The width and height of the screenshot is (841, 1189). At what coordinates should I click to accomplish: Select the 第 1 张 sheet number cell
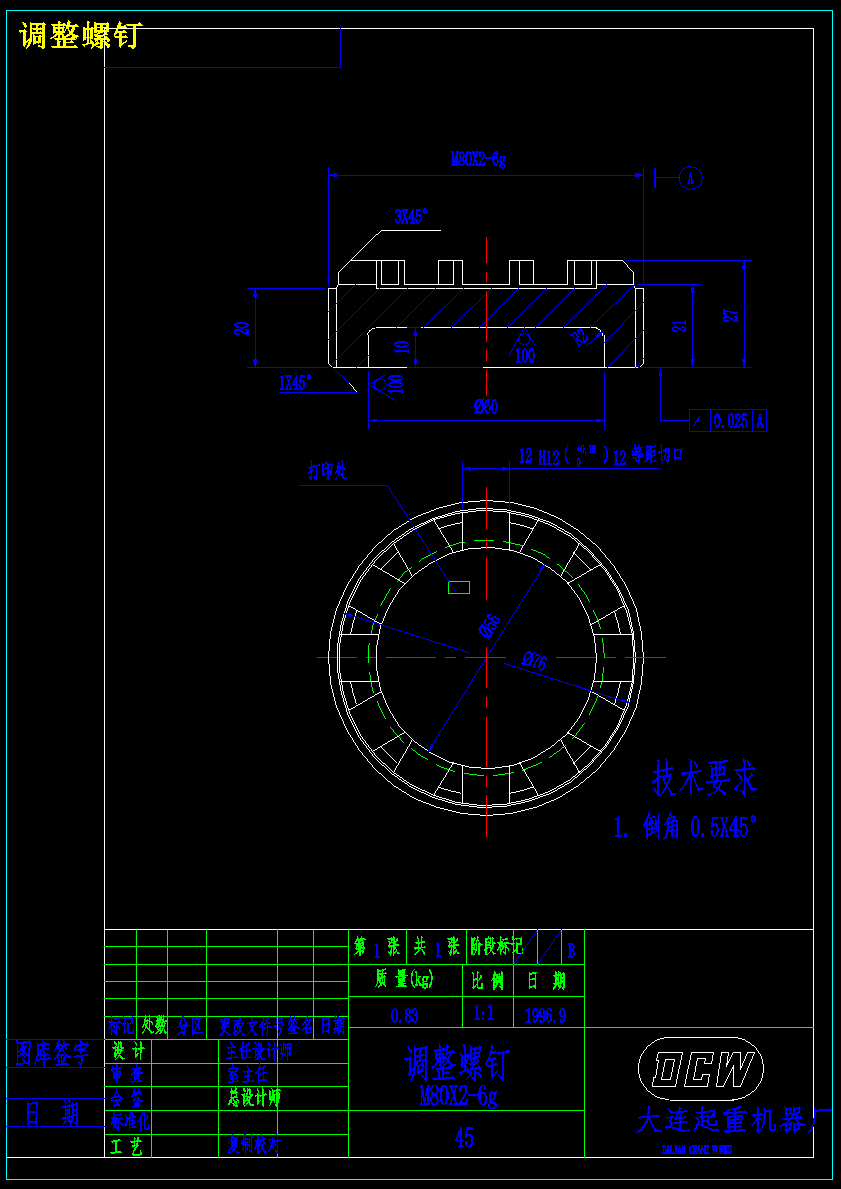[x=377, y=947]
